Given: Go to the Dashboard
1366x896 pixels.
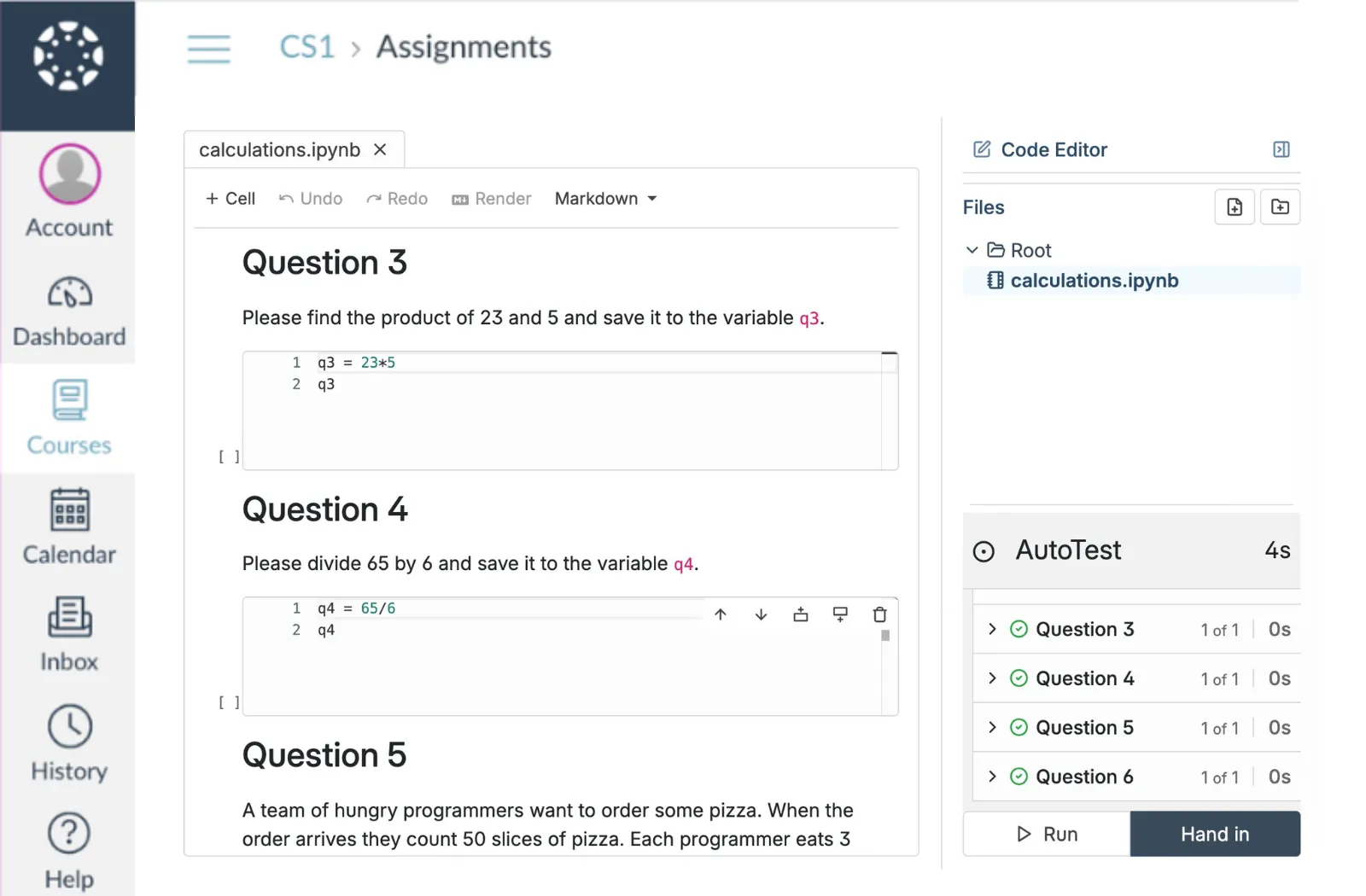Looking at the screenshot, I should tap(69, 312).
